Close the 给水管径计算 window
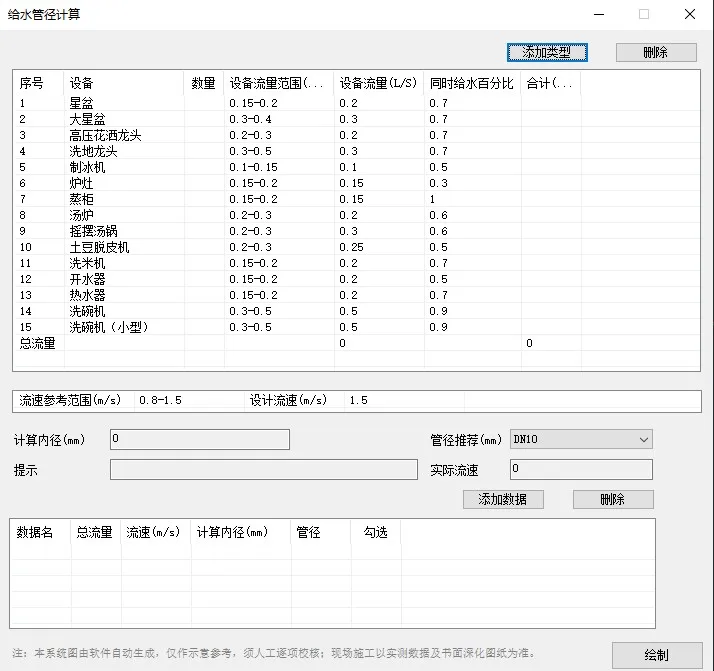The width and height of the screenshot is (714, 671). pos(690,14)
